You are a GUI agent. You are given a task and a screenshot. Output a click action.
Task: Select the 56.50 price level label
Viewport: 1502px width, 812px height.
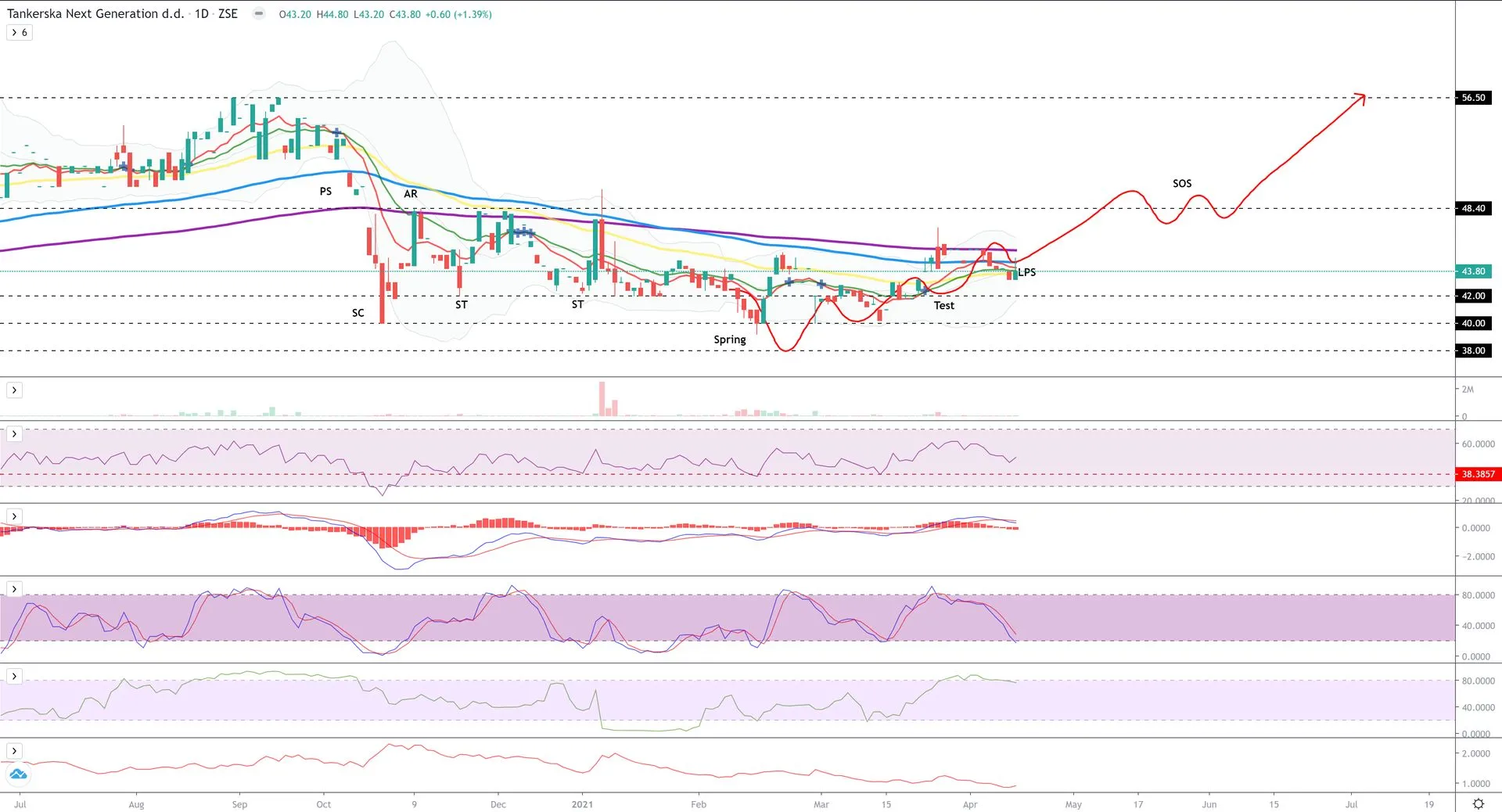1473,98
